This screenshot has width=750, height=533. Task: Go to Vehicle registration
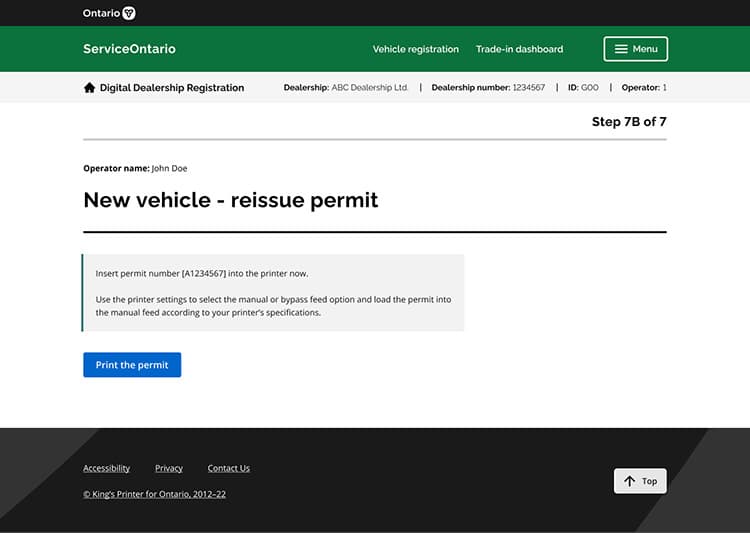415,49
